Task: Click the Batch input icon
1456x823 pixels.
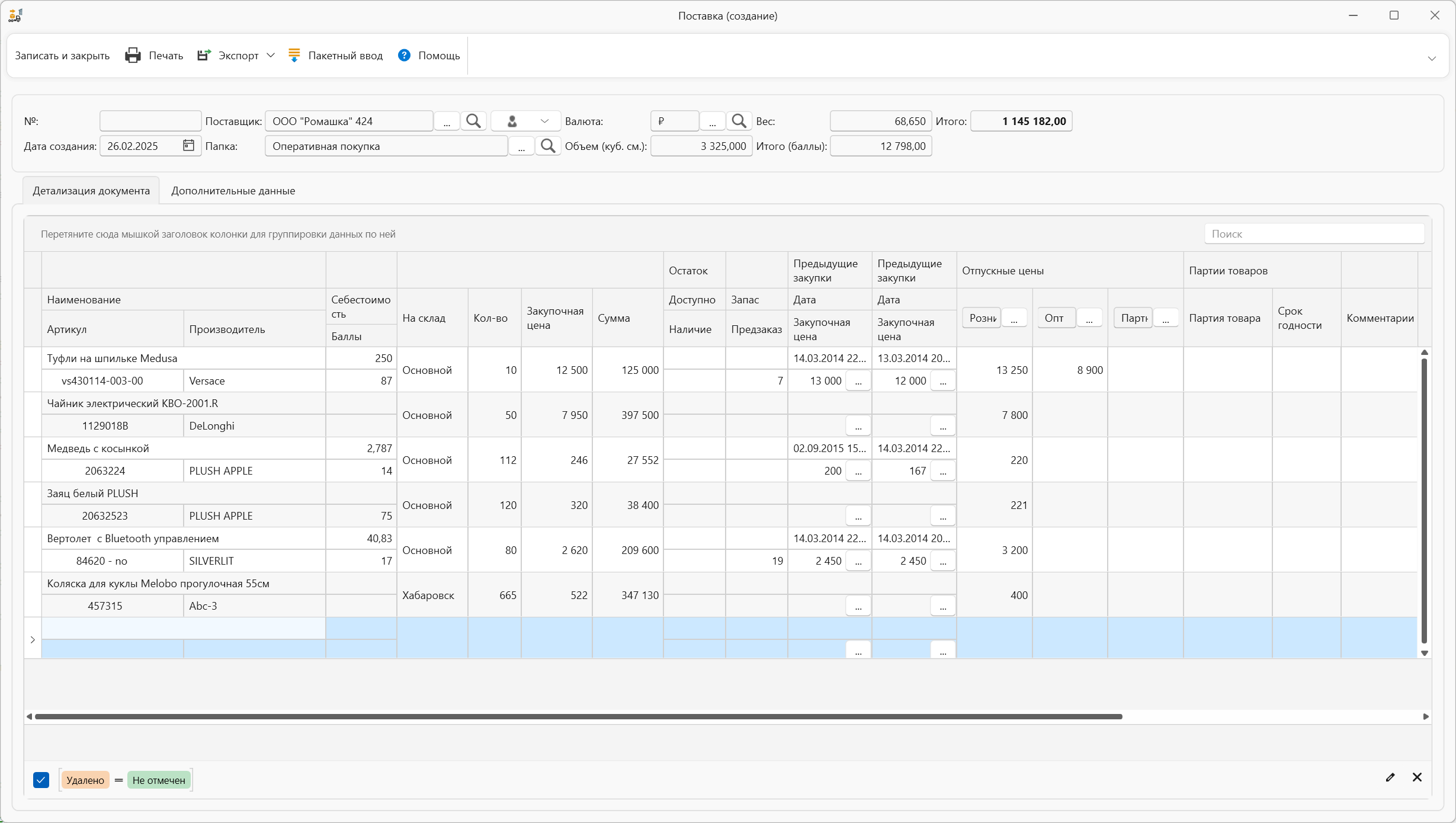Action: (x=294, y=56)
